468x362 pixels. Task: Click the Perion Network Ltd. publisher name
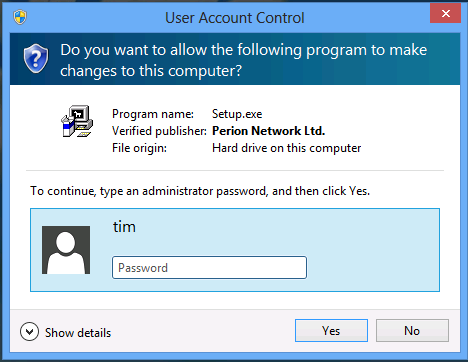point(269,131)
